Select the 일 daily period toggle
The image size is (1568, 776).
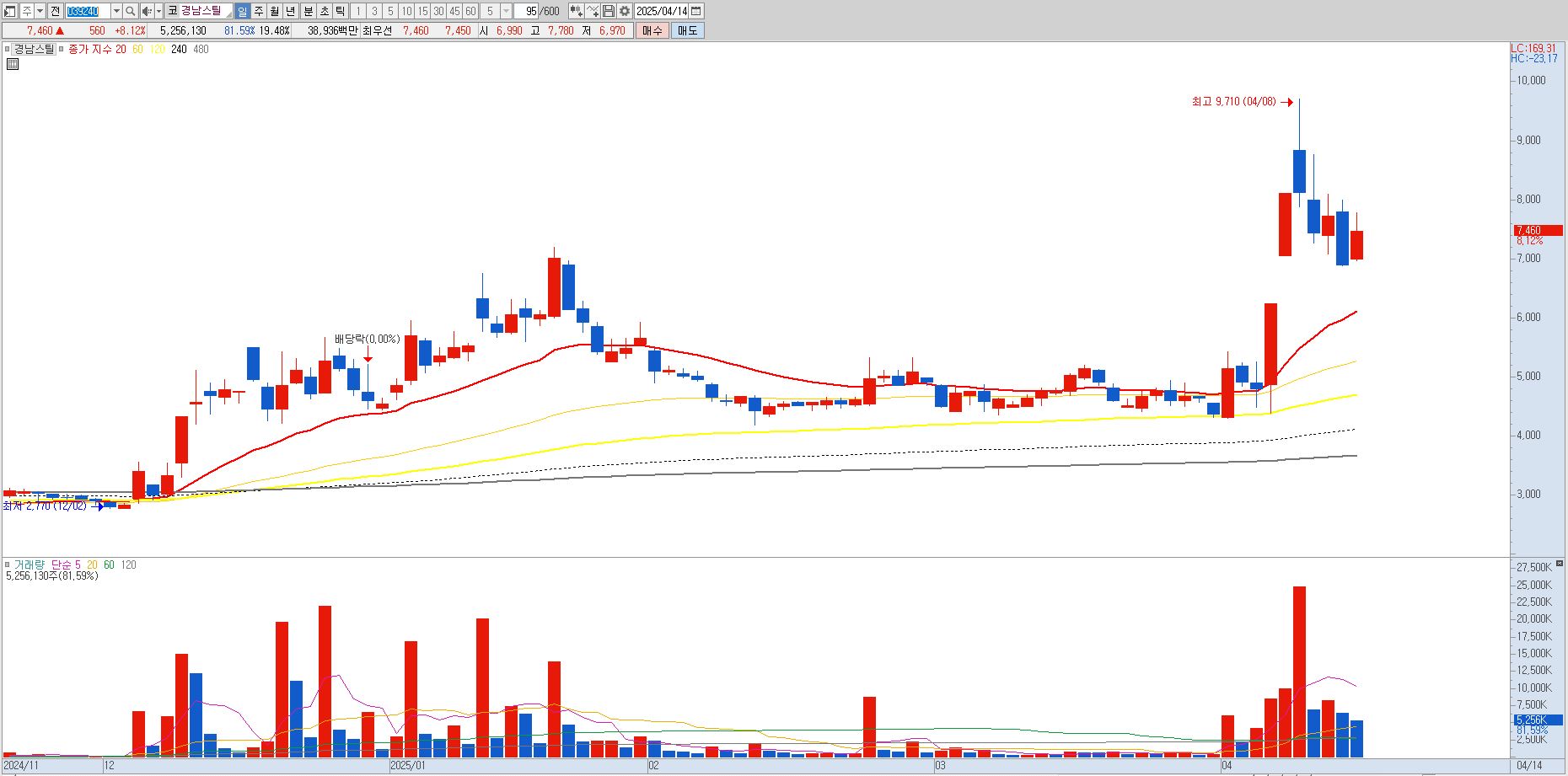[x=242, y=11]
